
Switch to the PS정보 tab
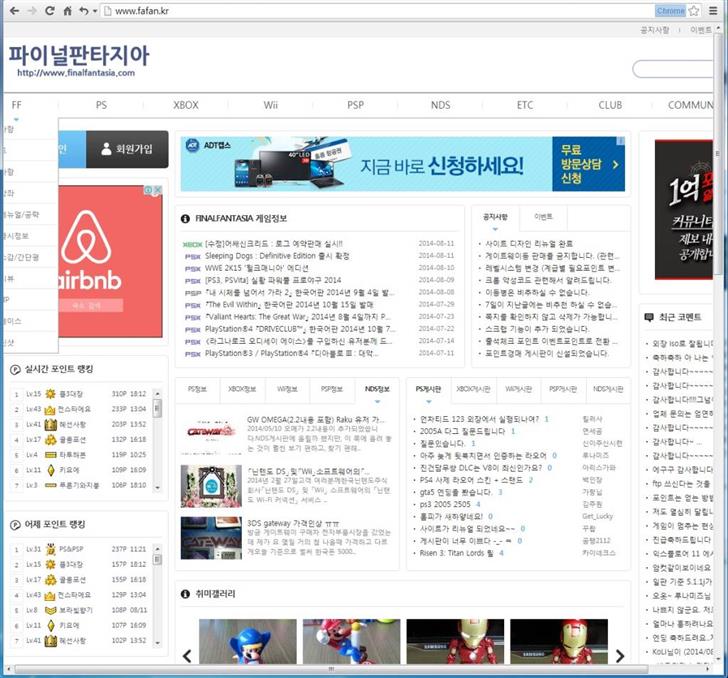coord(197,389)
